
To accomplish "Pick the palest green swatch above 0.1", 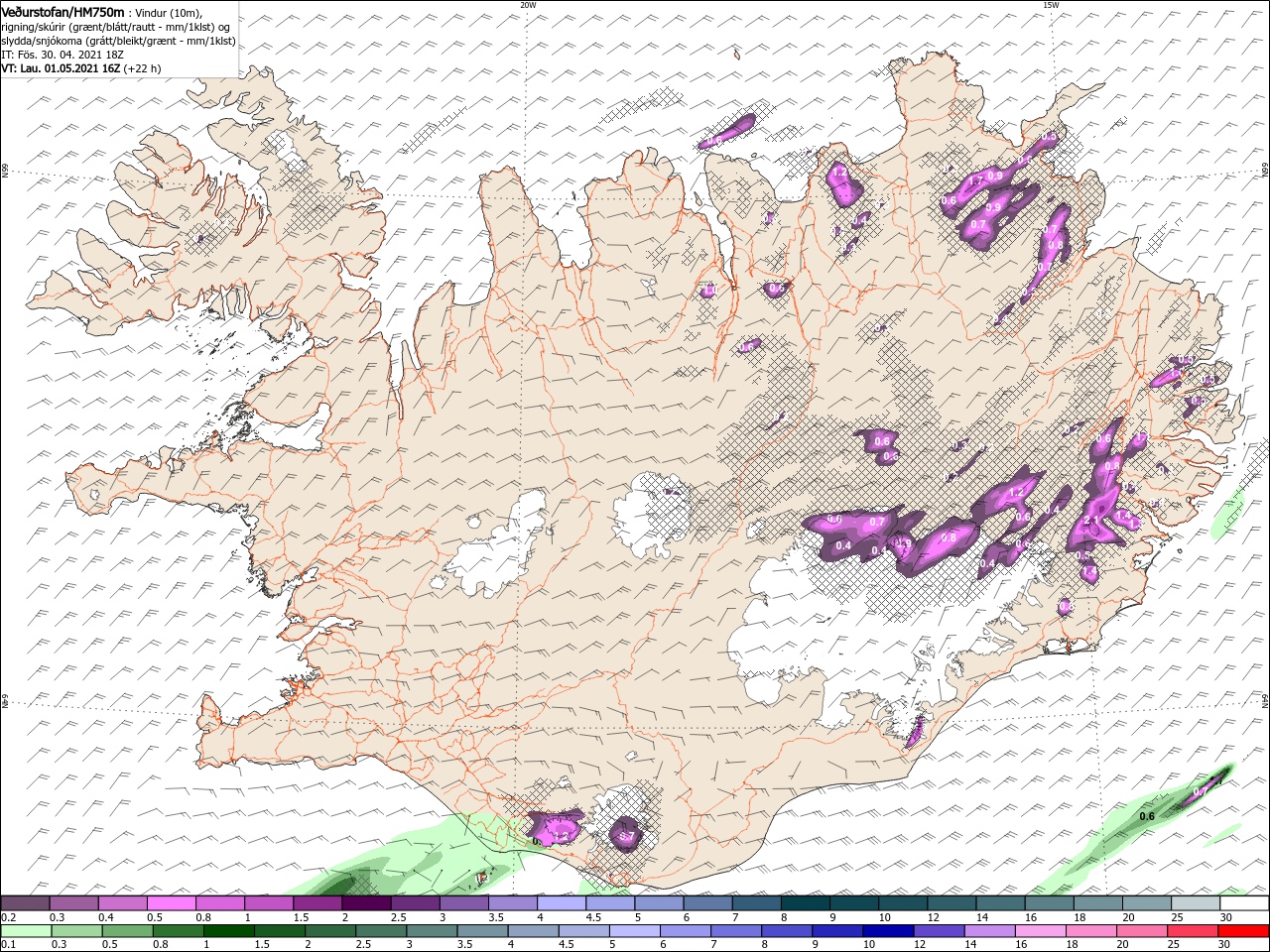I will tap(25, 931).
